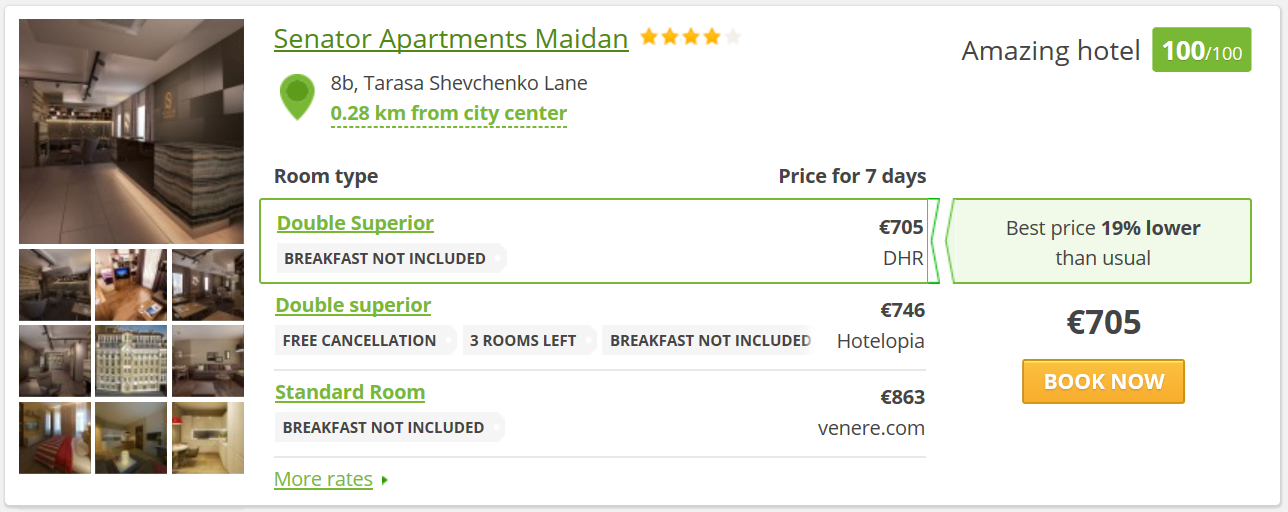This screenshot has height=512, width=1288.
Task: Click the Best price 19% lower banner
Action: 1098,241
